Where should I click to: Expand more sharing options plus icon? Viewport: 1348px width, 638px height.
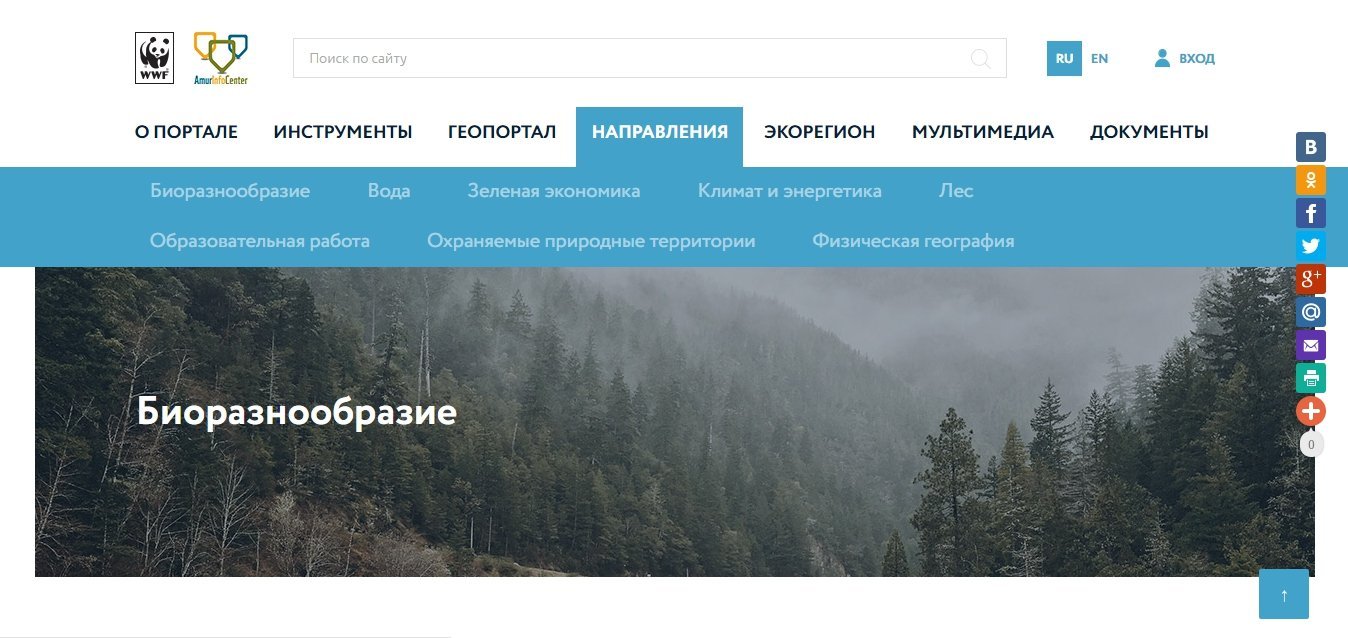pyautogui.click(x=1311, y=411)
